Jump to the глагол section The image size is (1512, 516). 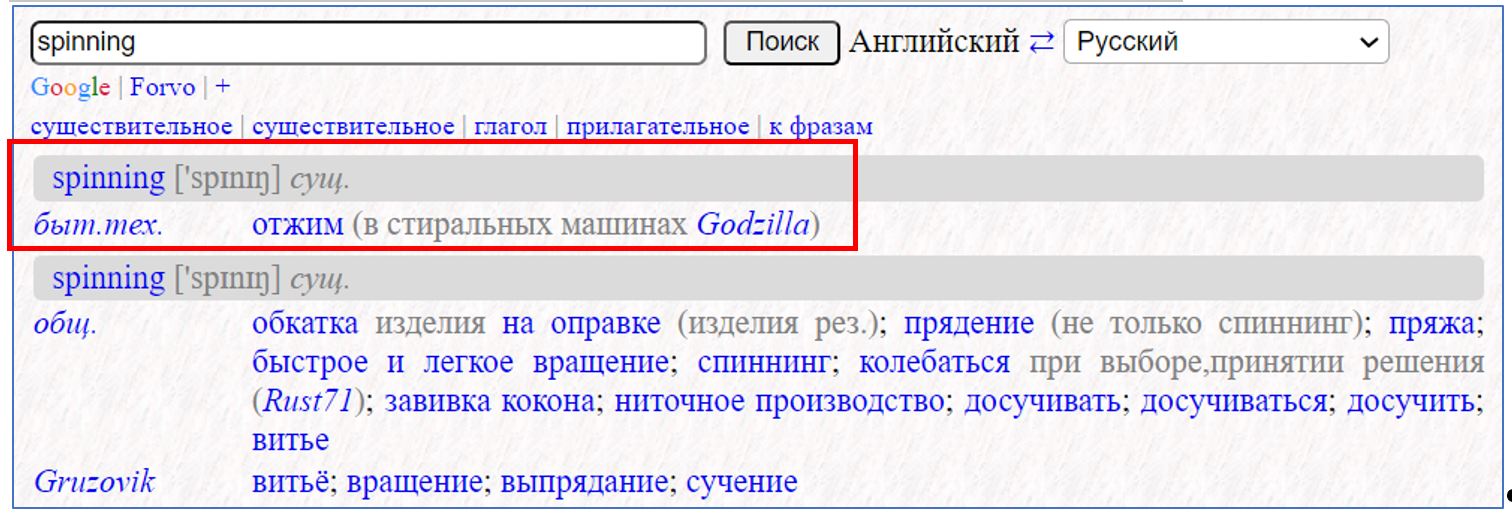pyautogui.click(x=510, y=127)
